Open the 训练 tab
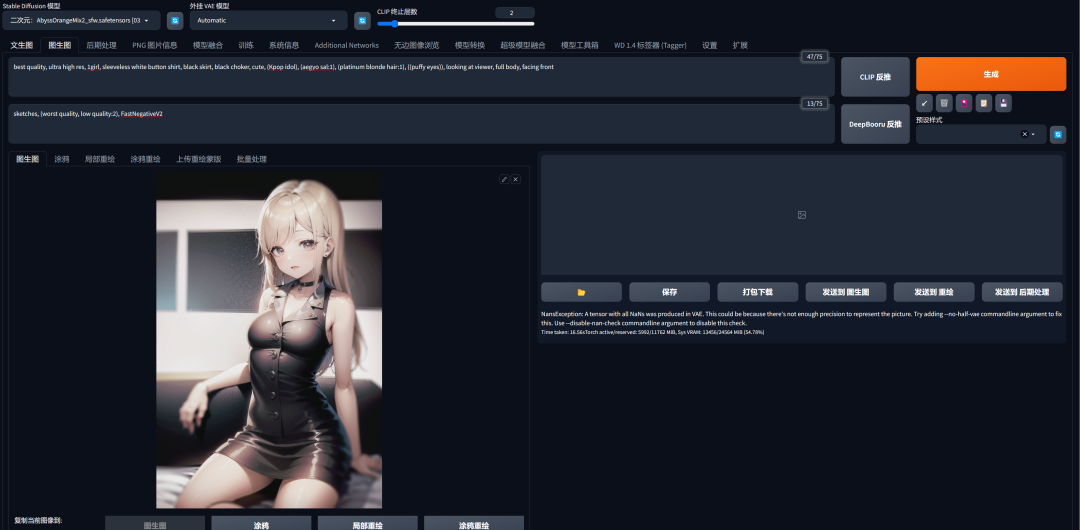 (246, 45)
